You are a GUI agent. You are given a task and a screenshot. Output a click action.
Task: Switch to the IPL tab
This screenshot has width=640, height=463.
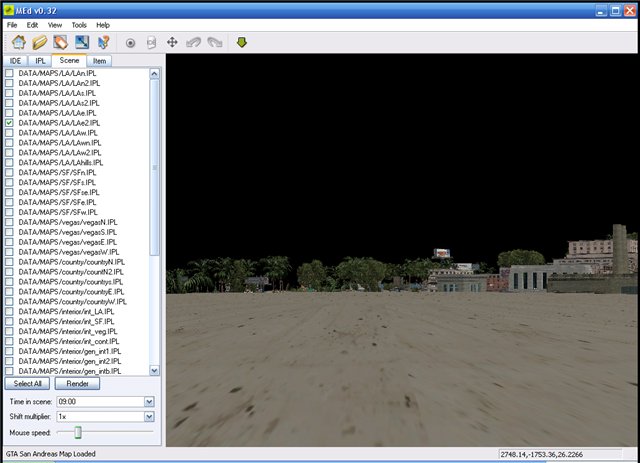pyautogui.click(x=41, y=61)
